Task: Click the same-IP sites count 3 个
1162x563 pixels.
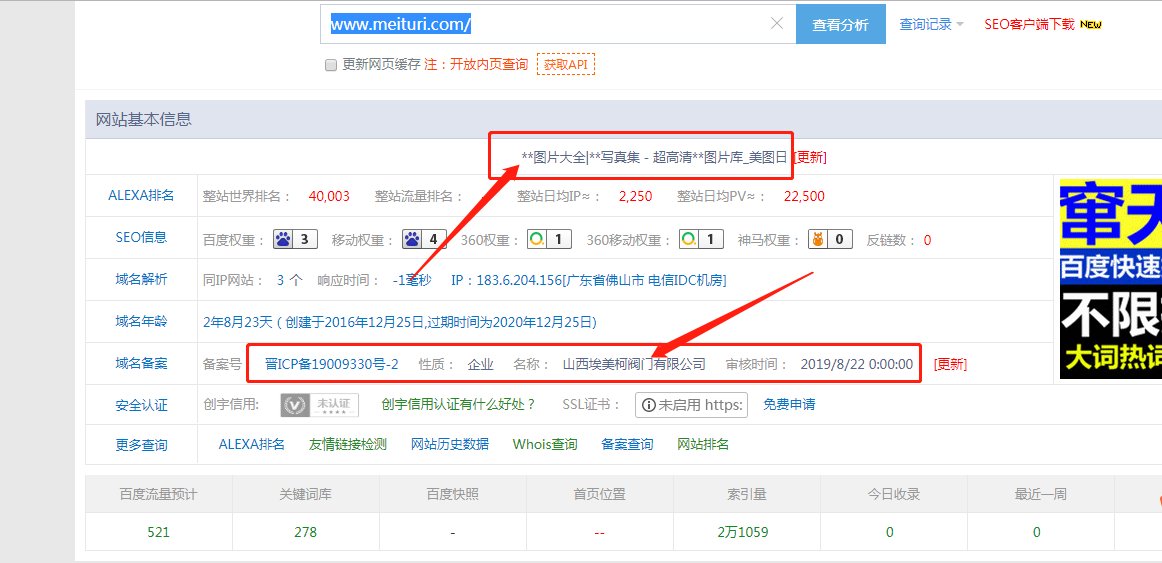Action: tap(290, 280)
